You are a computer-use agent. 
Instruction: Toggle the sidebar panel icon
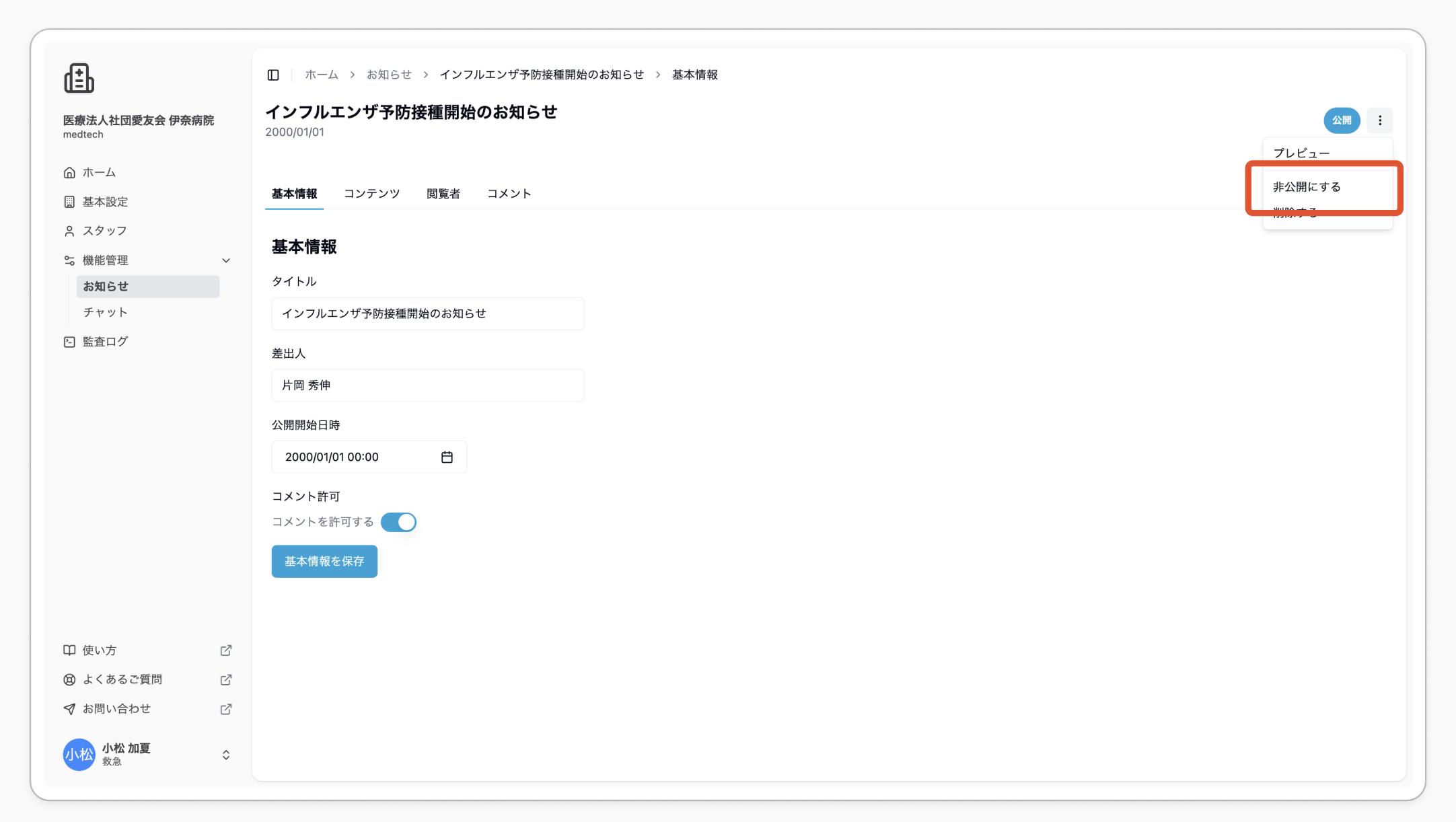click(x=273, y=75)
